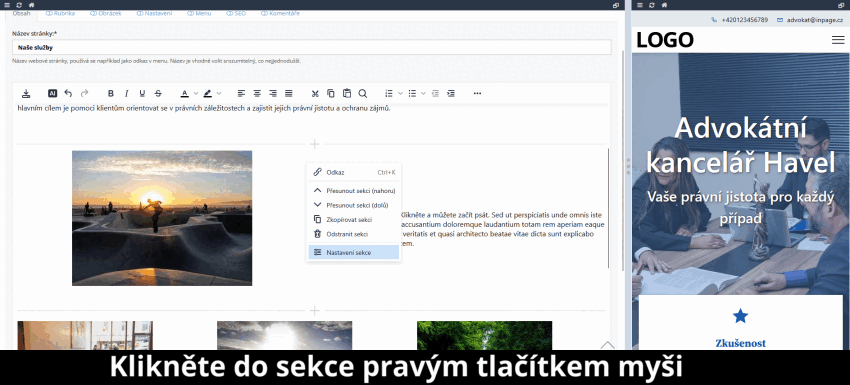Undo the last editor action
The height and width of the screenshot is (385, 850).
(68, 93)
